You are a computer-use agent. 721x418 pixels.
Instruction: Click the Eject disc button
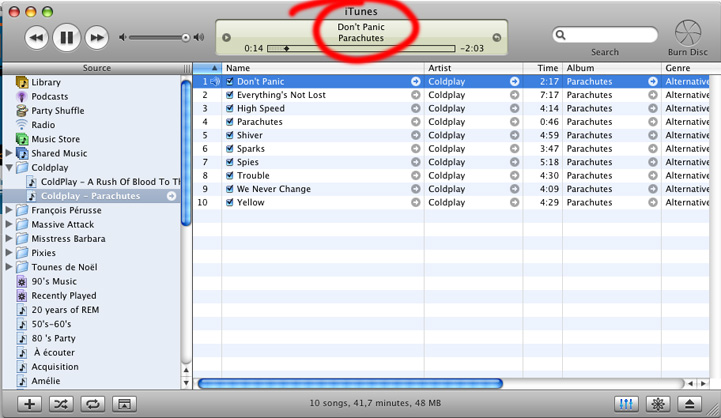tap(689, 404)
